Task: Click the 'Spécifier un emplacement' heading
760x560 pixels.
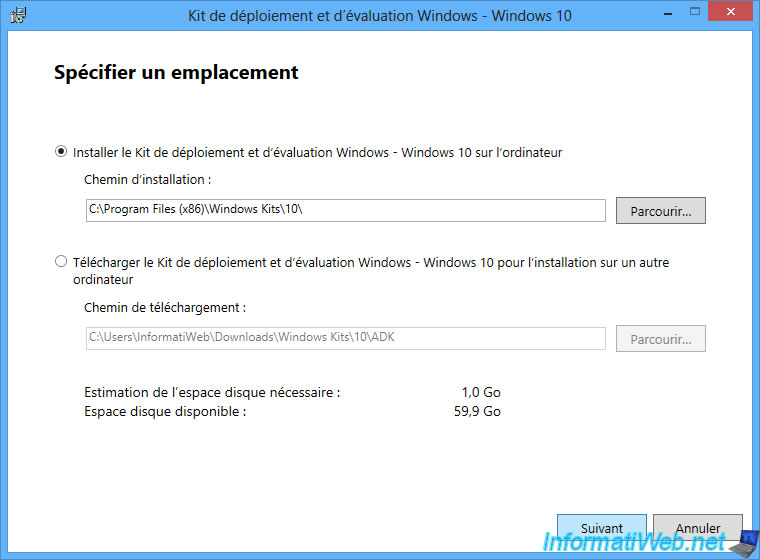Action: (176, 73)
